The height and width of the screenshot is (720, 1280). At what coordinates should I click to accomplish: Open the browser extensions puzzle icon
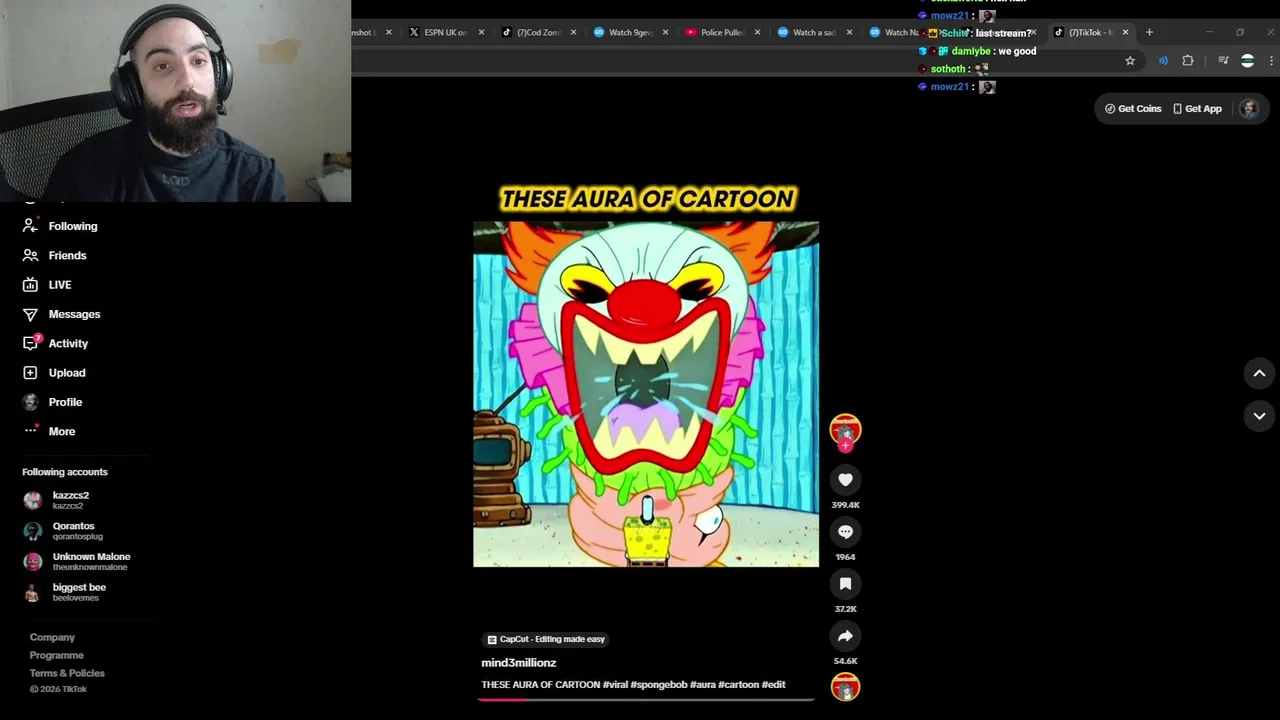pos(1188,61)
